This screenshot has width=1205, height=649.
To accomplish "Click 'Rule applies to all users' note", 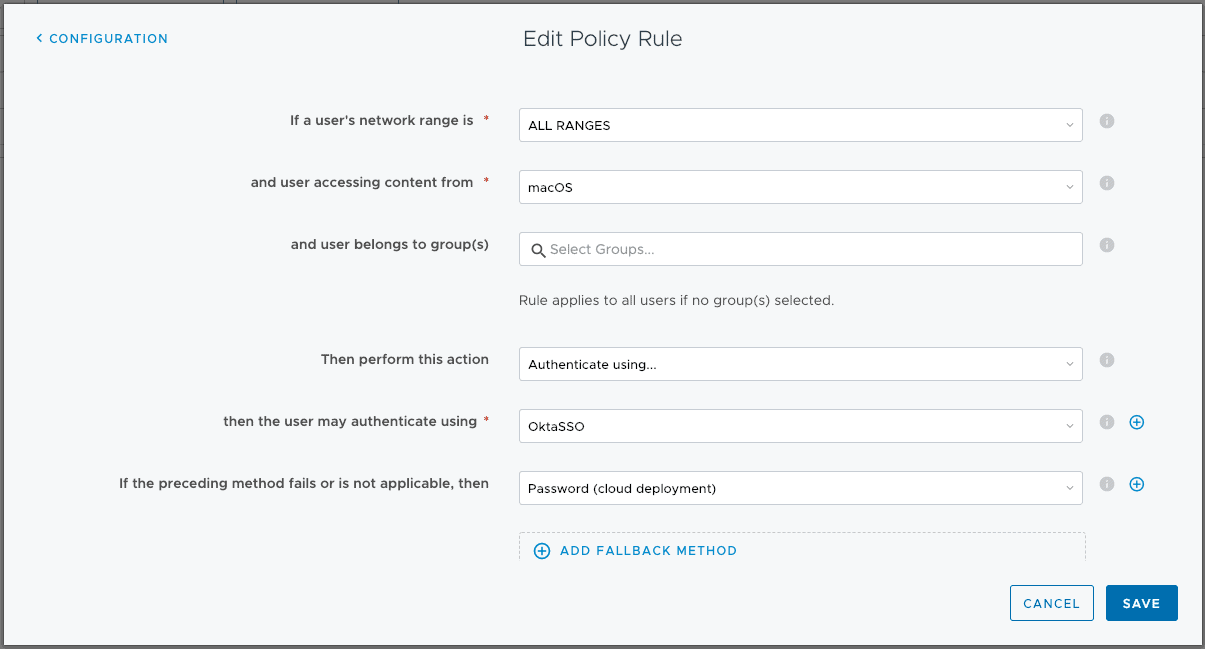I will pos(676,300).
